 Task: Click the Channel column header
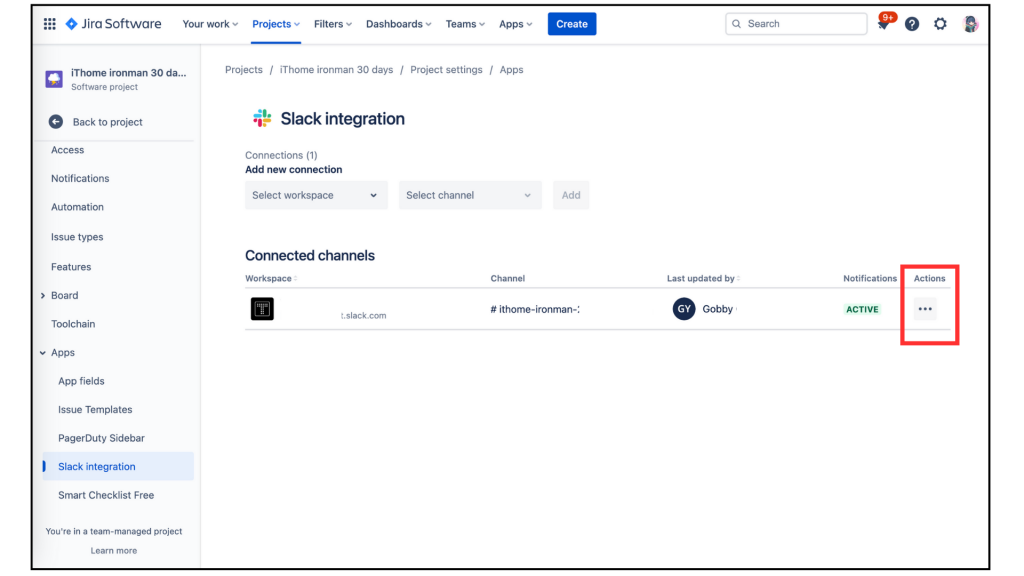pos(507,278)
